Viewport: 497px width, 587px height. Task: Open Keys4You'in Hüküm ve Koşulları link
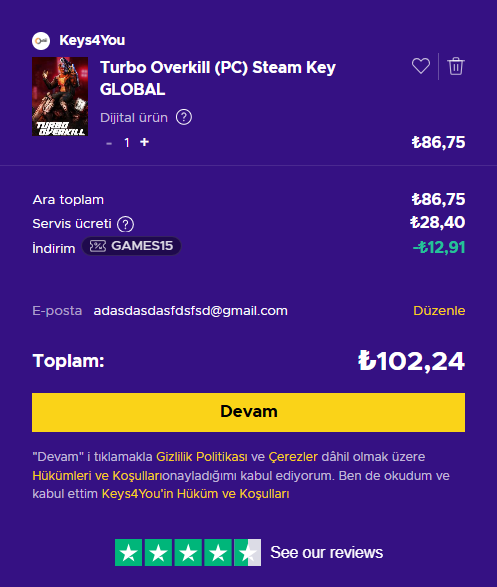coord(195,494)
